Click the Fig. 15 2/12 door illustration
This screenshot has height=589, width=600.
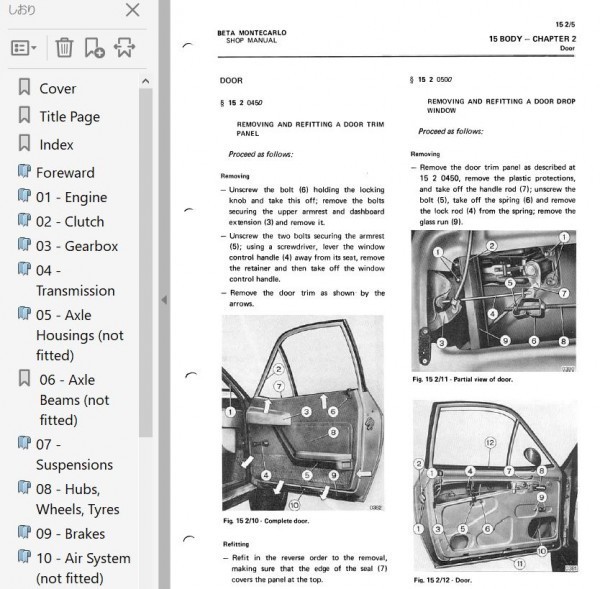click(496, 486)
